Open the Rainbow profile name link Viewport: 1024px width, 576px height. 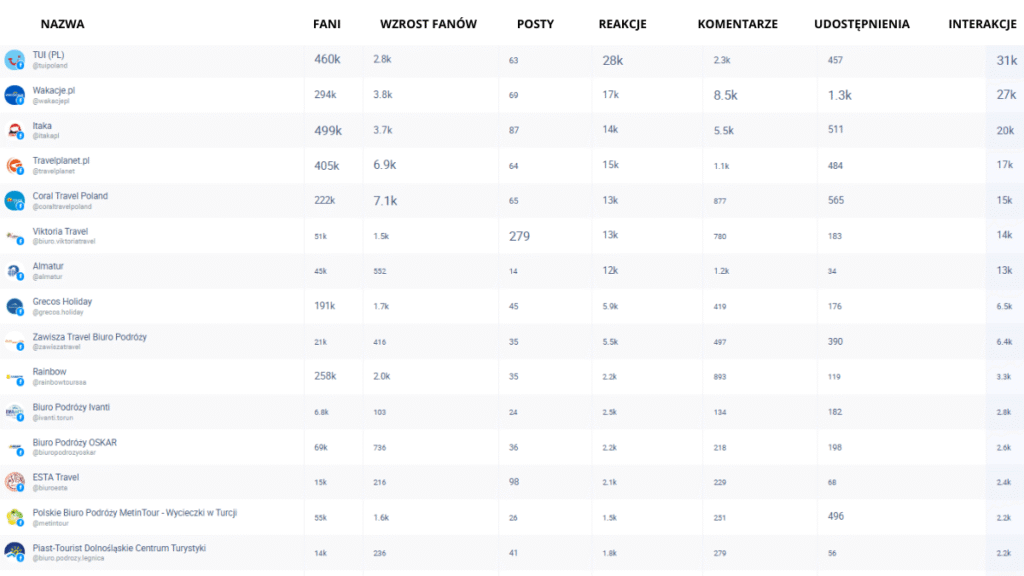click(50, 372)
